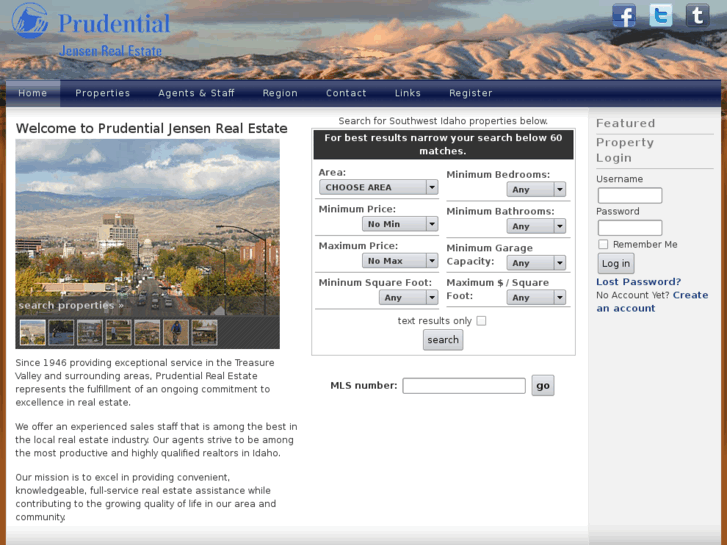This screenshot has width=727, height=545.
Task: Go to the Register page
Action: click(x=471, y=93)
